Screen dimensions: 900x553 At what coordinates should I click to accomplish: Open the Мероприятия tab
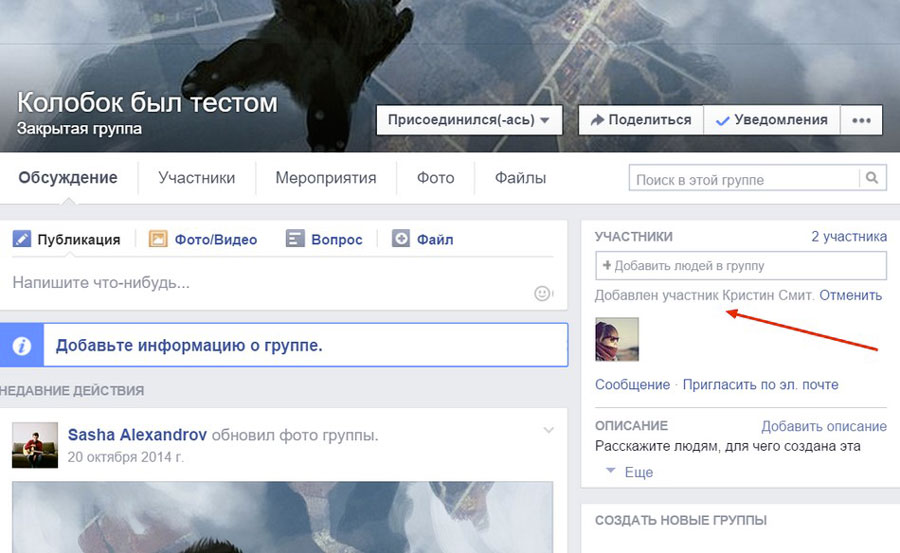pos(325,178)
